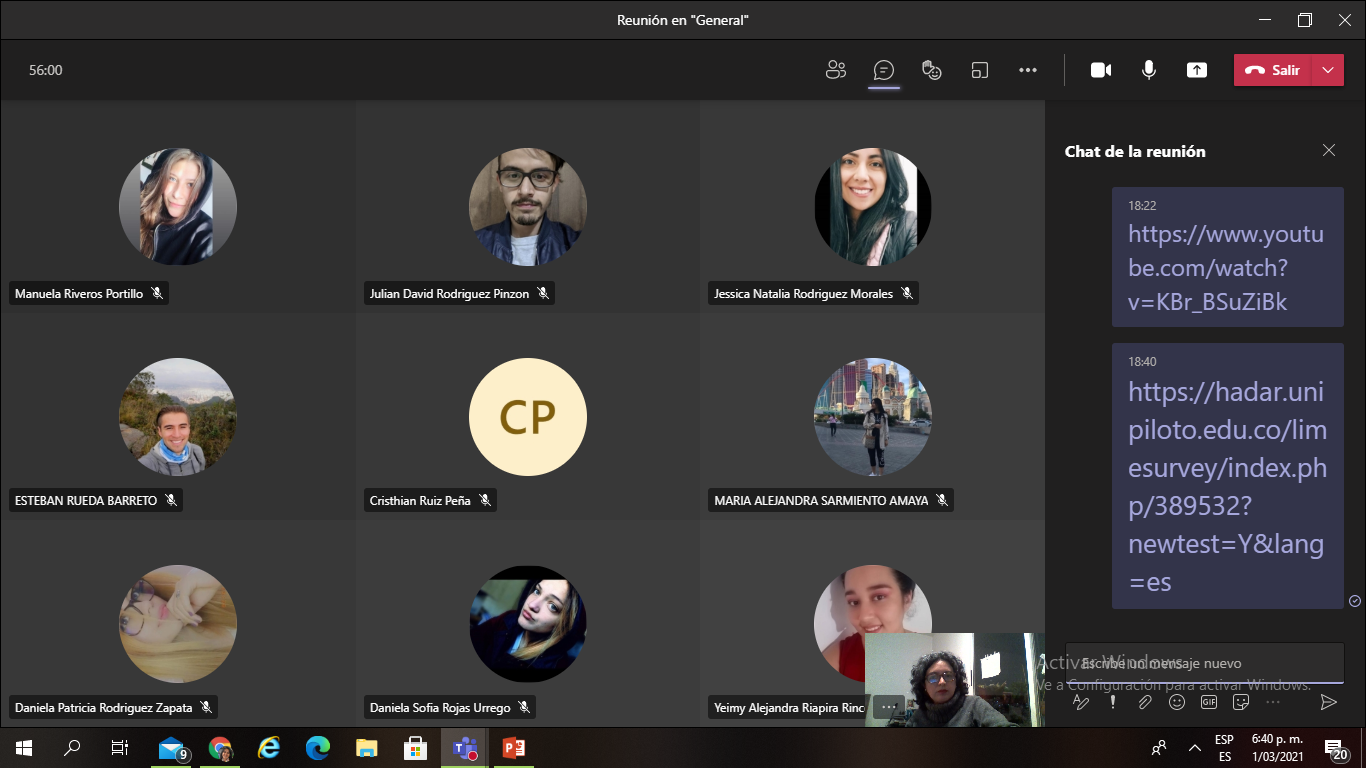Open breakout rooms icon
Screen dimensions: 1366x768
click(980, 70)
